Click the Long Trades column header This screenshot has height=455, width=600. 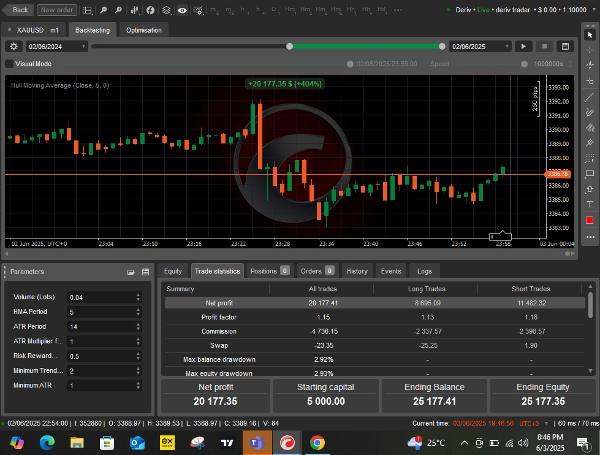(426, 289)
